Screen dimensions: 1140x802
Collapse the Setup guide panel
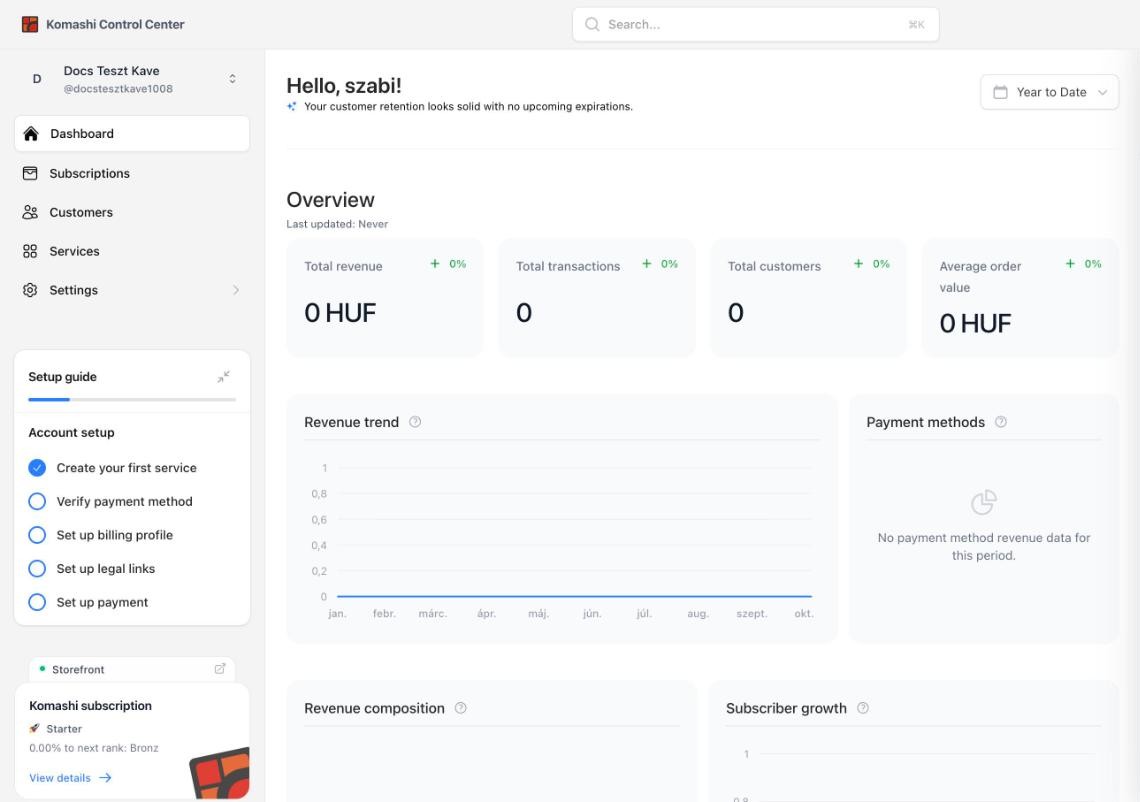coord(224,377)
